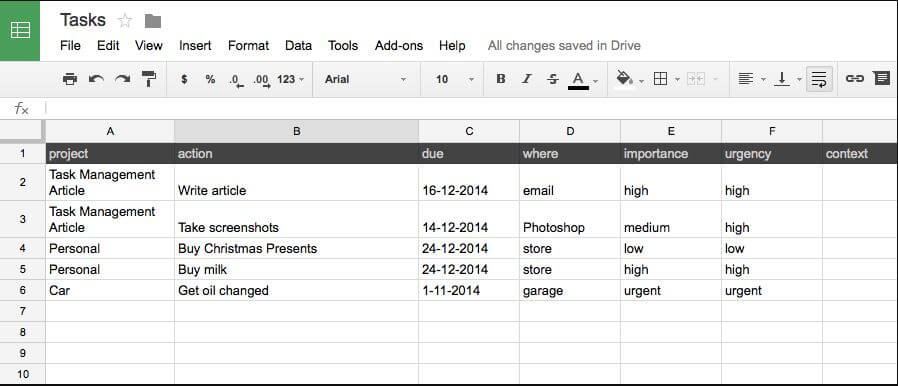
Task: Select the Paint format roller icon
Action: (149, 79)
